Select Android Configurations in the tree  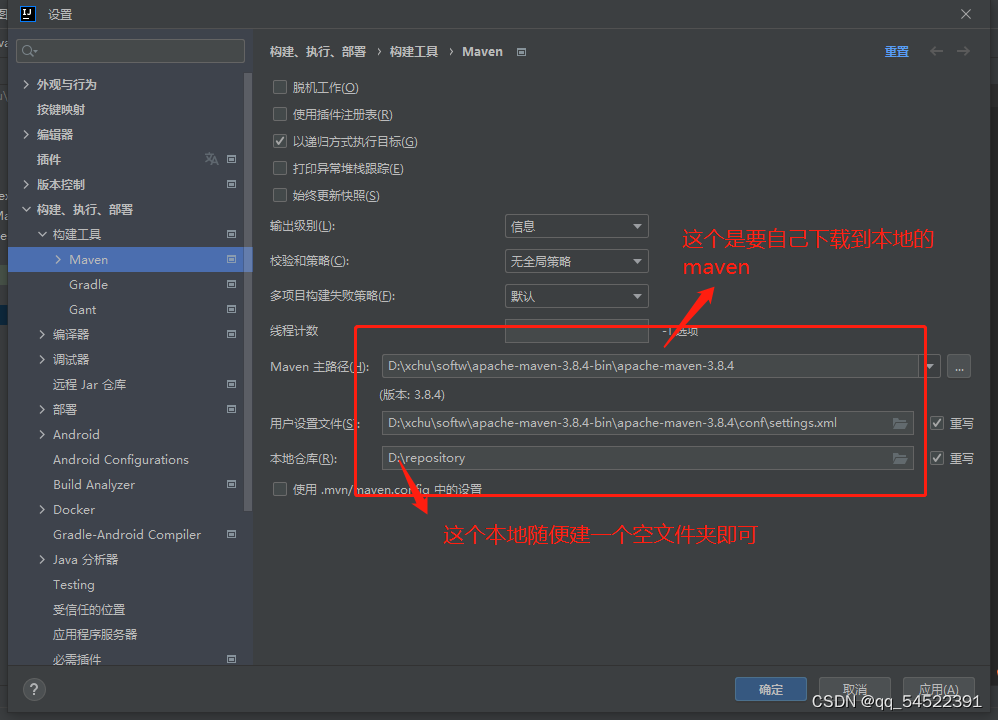[x=121, y=460]
